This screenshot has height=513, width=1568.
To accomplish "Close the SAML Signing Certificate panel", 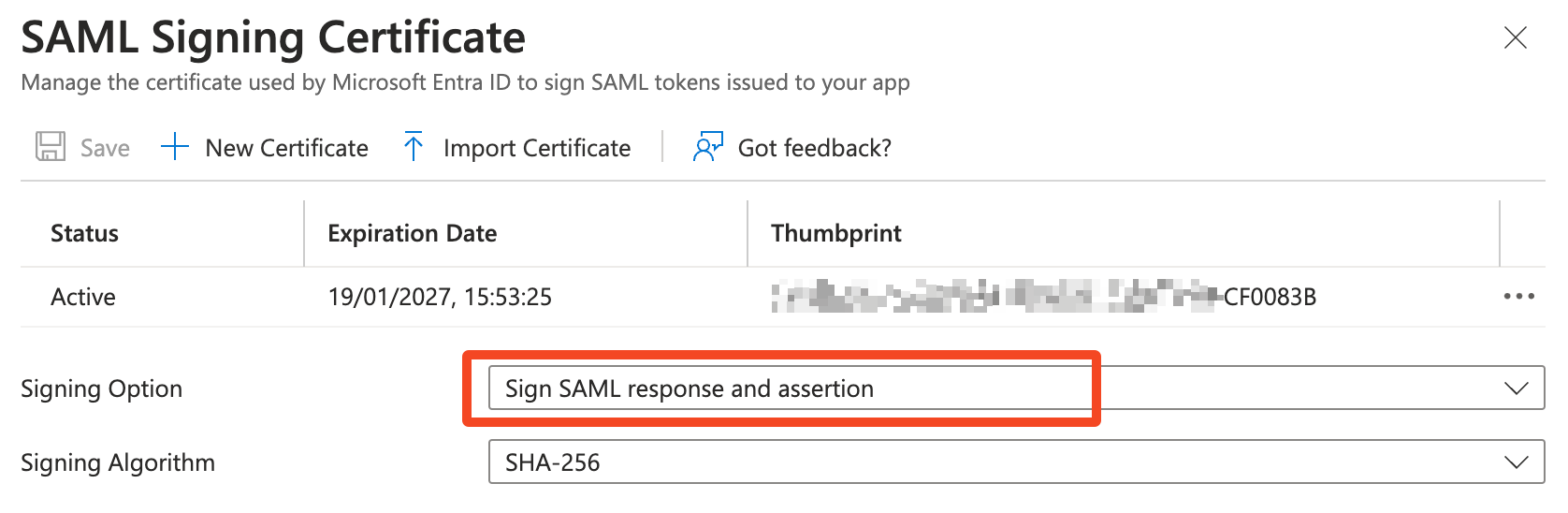I will coord(1515,37).
